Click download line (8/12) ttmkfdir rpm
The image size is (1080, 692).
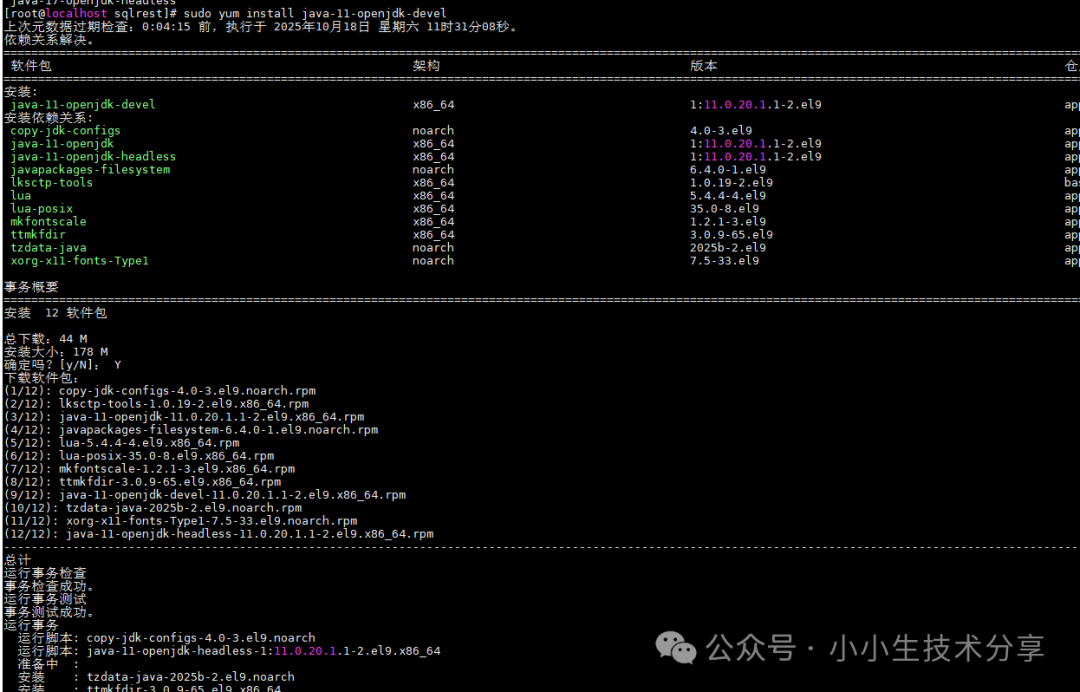143,482
